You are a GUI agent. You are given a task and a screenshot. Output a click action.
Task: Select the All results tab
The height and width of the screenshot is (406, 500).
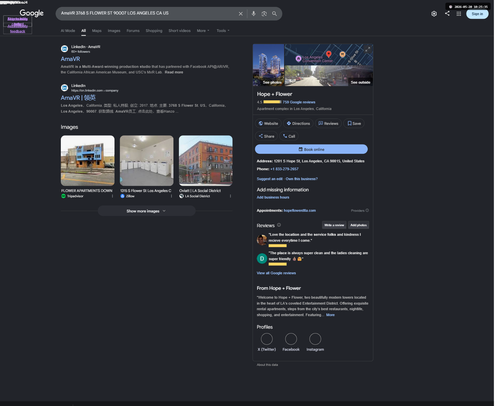click(83, 31)
